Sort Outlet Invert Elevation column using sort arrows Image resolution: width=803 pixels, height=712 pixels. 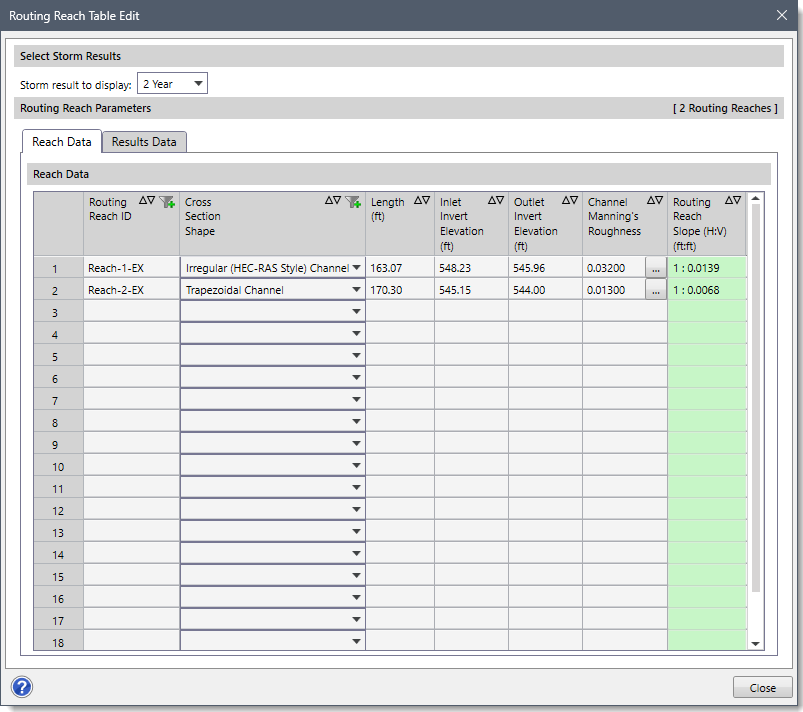pos(570,200)
